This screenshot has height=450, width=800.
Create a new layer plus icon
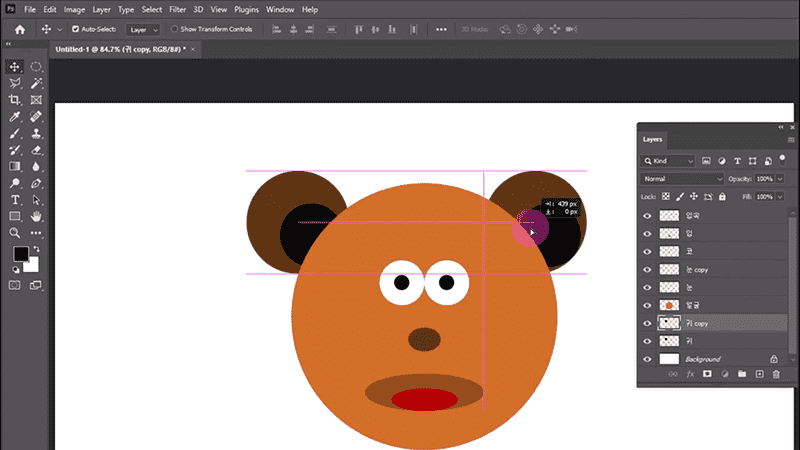[759, 374]
